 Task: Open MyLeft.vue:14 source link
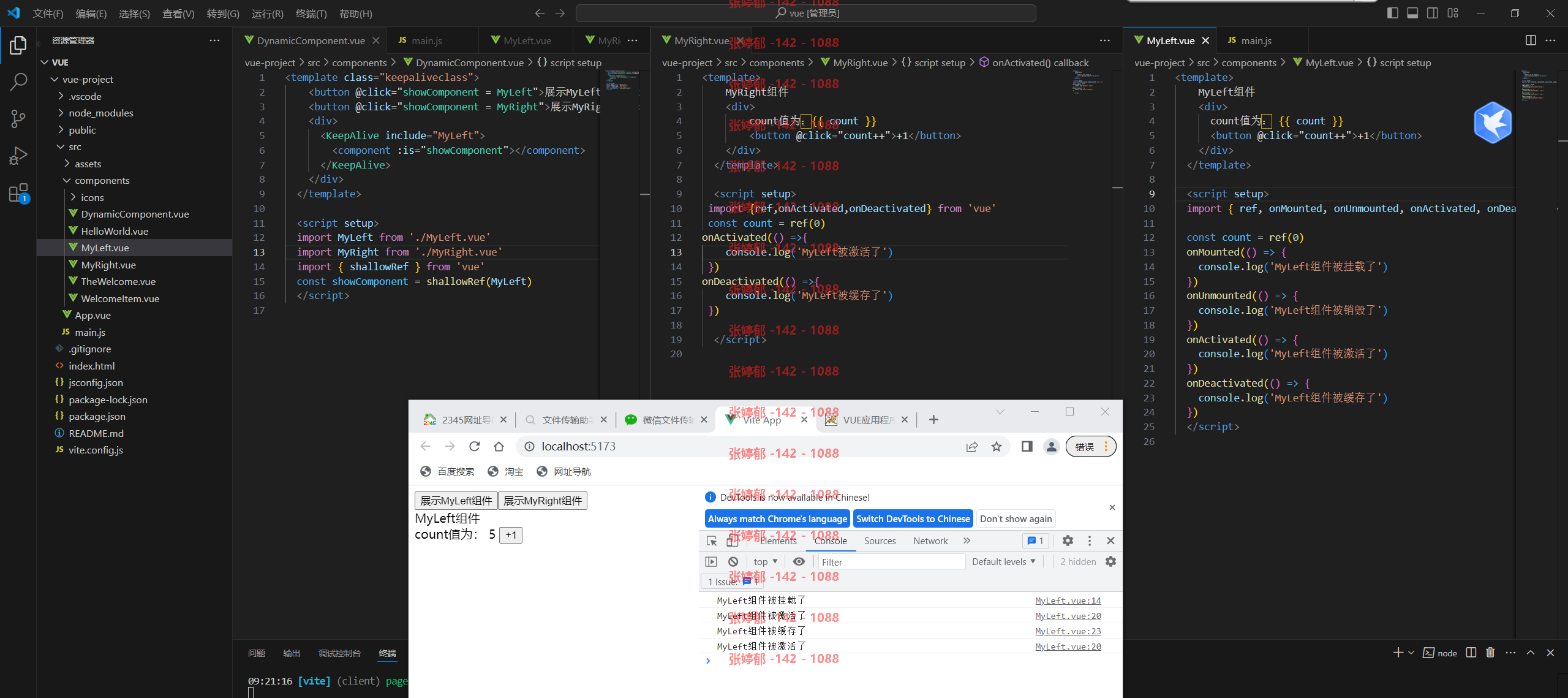[1068, 601]
